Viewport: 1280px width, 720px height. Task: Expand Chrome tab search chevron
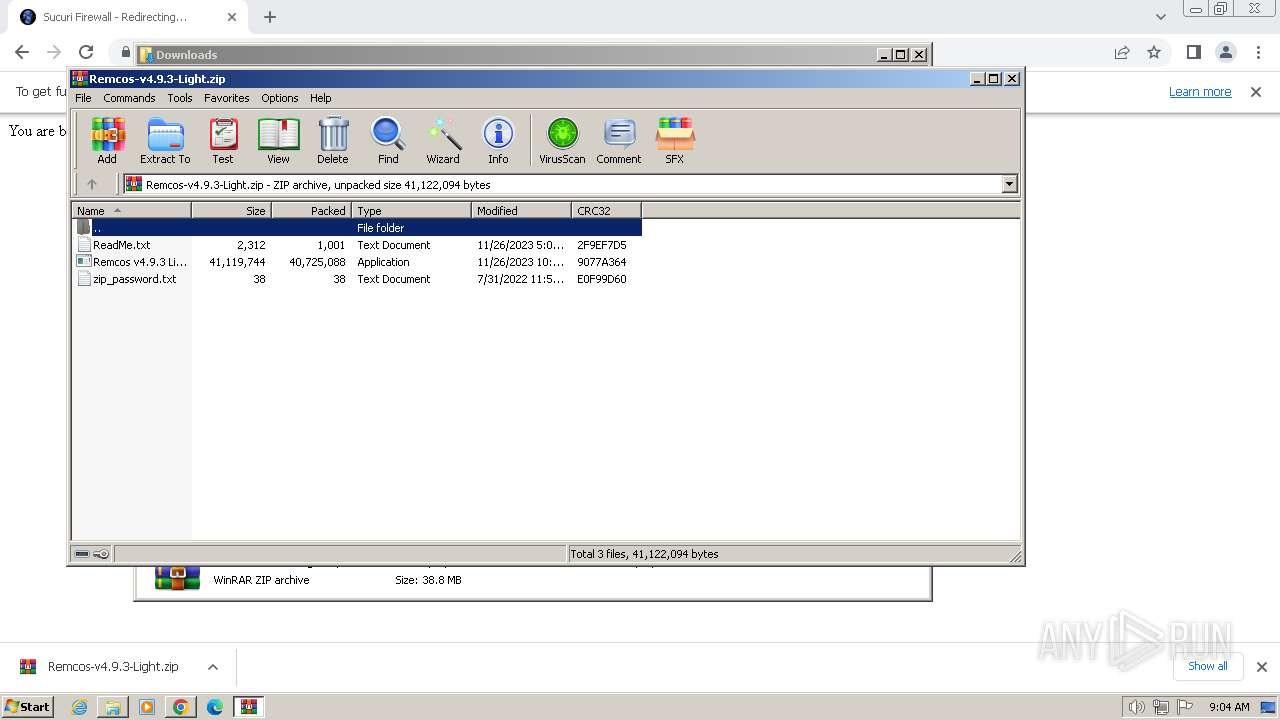1160,17
